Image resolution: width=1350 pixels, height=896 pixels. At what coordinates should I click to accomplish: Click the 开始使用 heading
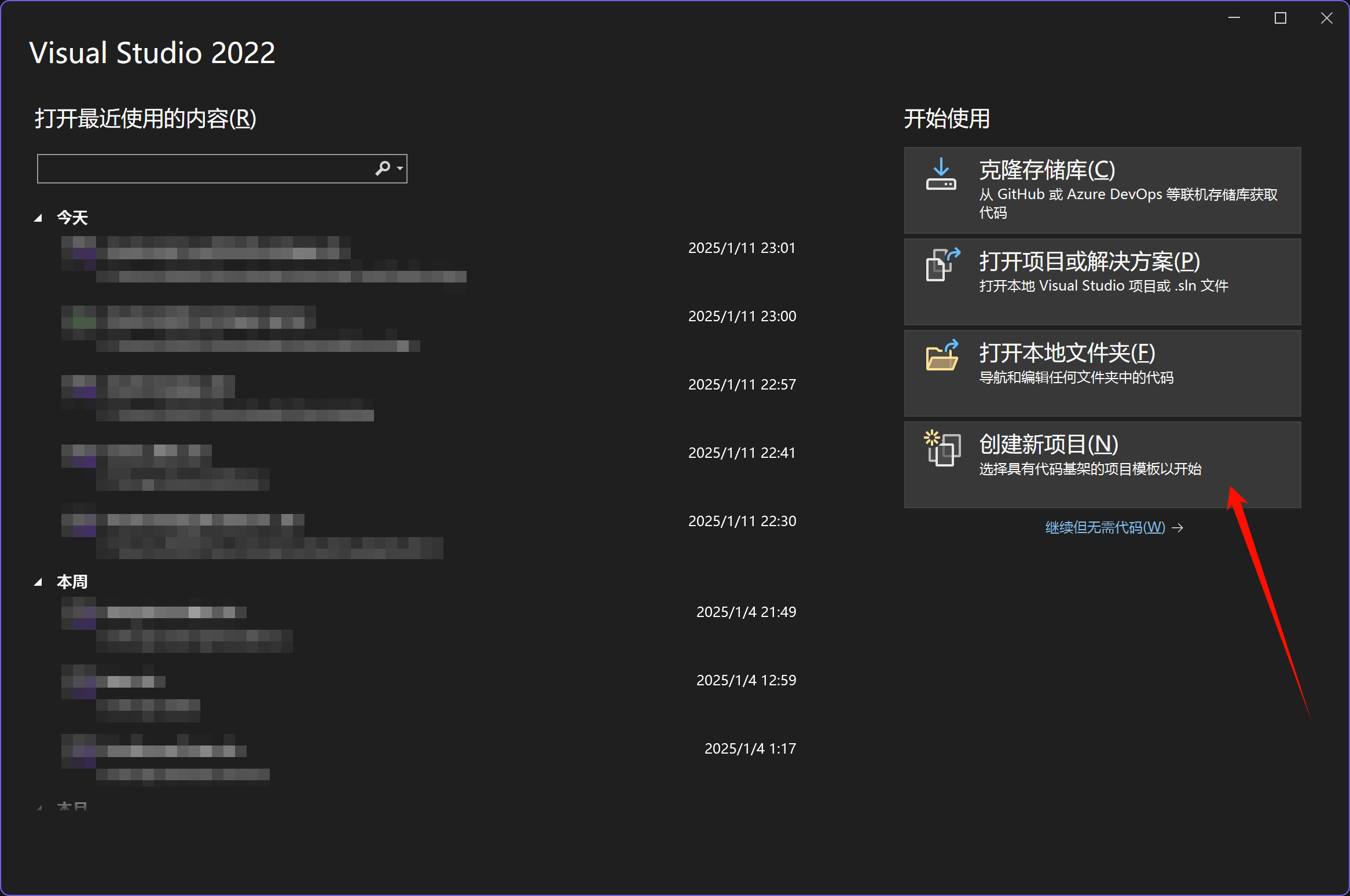click(x=947, y=119)
